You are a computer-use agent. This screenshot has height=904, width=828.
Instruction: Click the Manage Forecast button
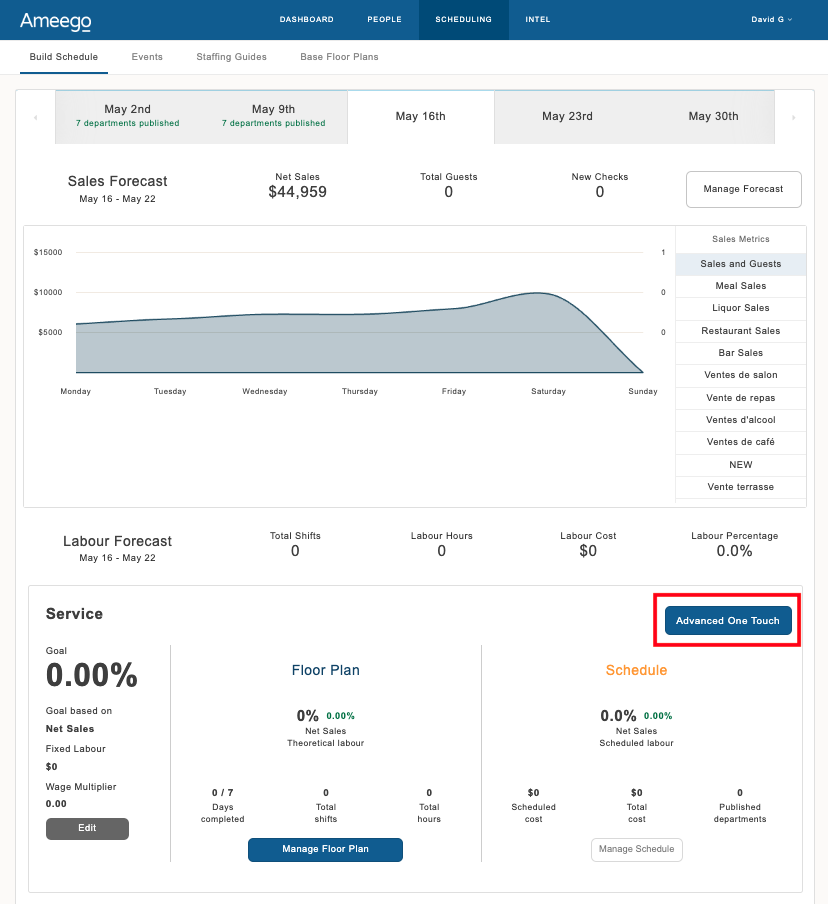pos(743,189)
